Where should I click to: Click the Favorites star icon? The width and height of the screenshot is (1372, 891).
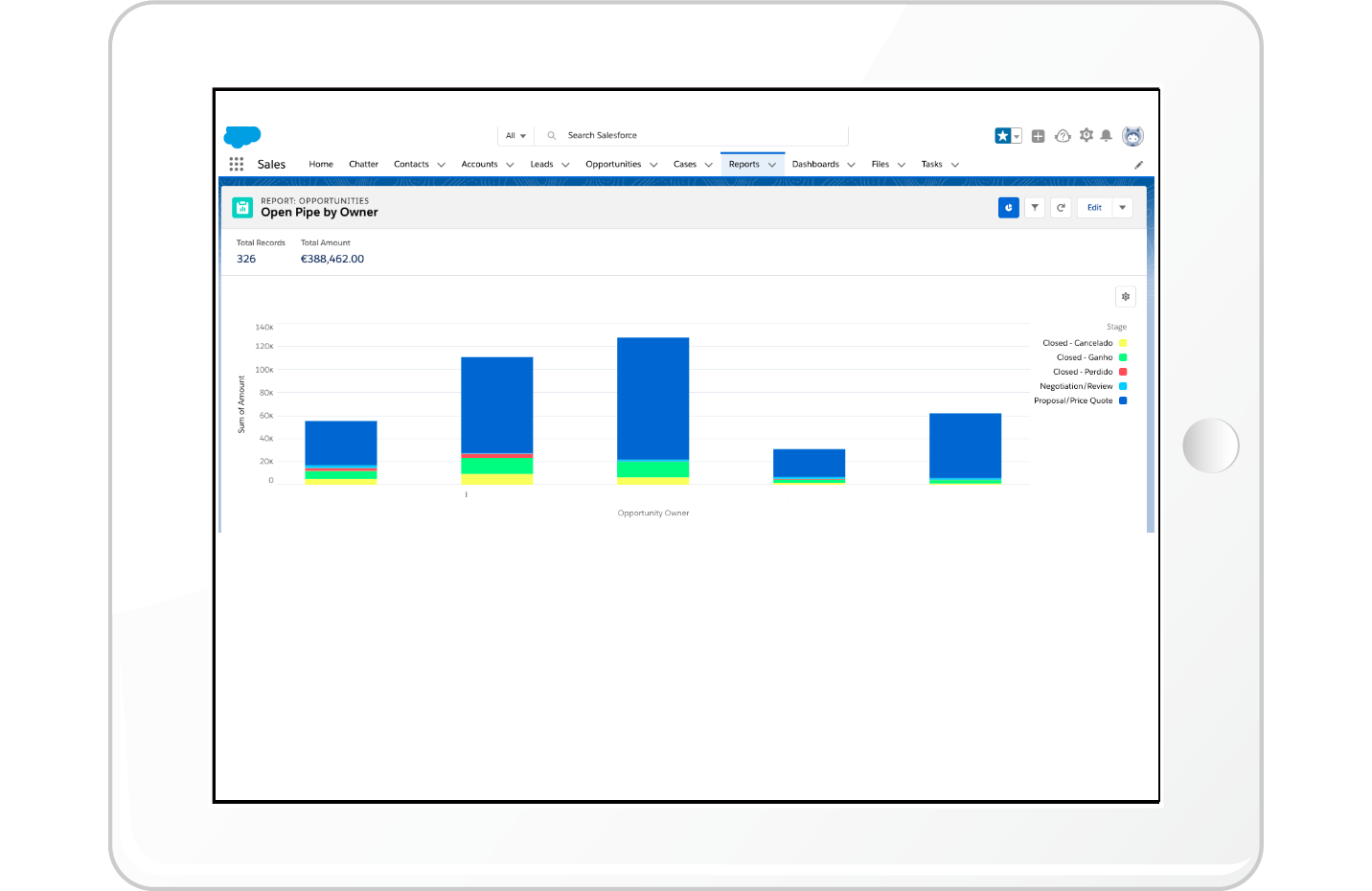click(1002, 136)
